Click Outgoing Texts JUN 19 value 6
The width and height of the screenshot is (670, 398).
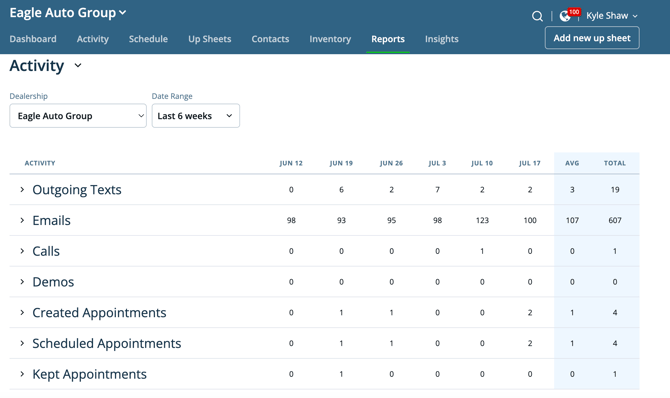coord(341,189)
